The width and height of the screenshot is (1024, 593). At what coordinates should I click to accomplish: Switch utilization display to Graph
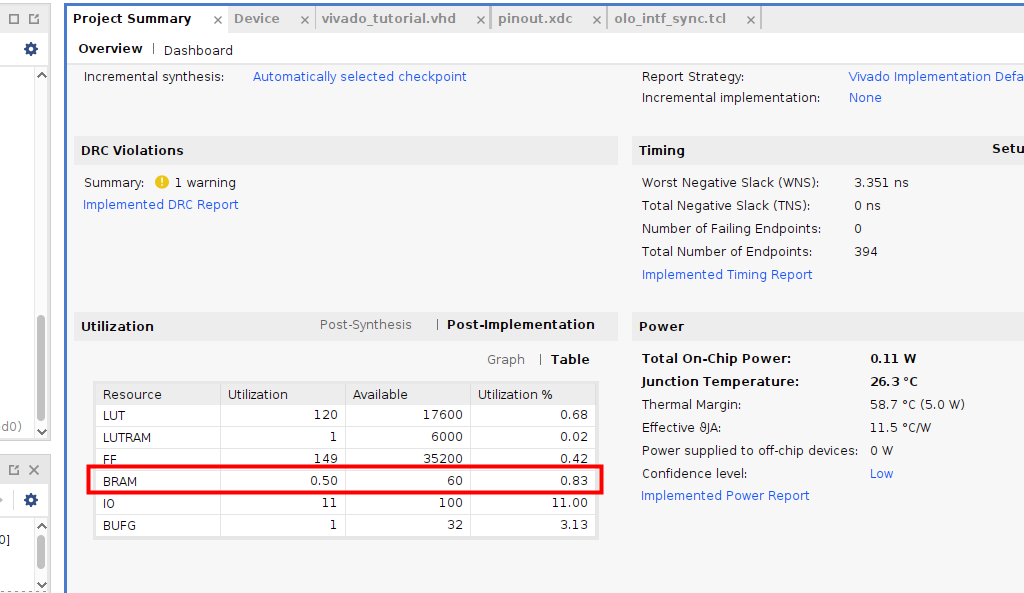click(505, 360)
